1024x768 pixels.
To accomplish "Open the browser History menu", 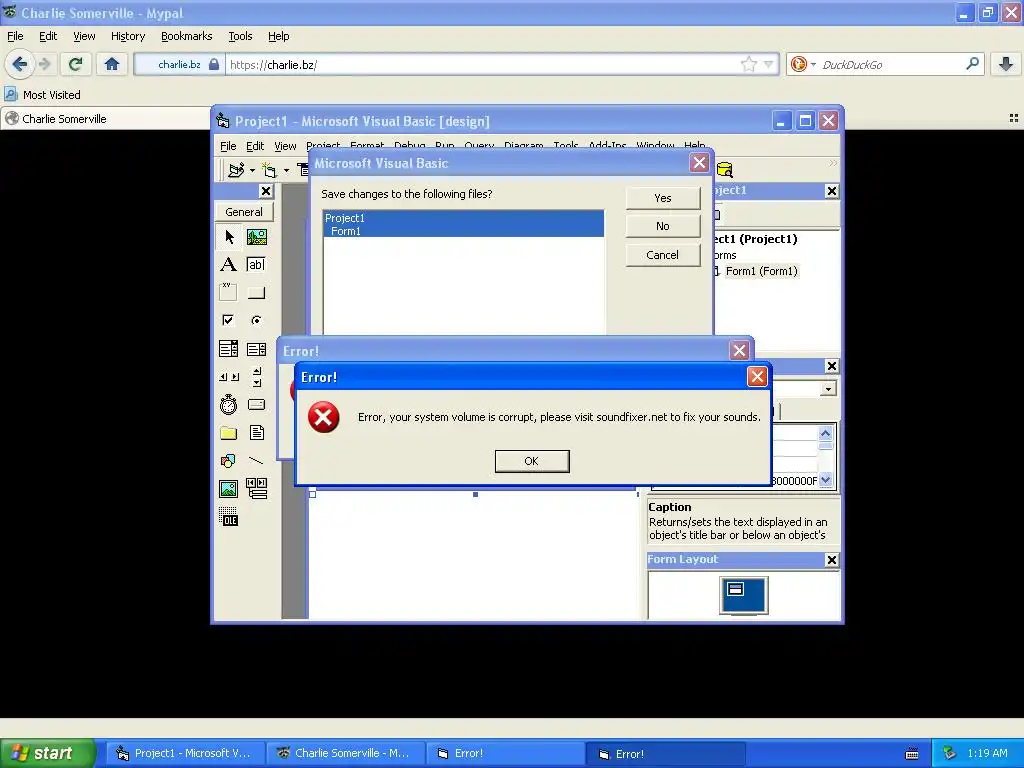I will [127, 36].
